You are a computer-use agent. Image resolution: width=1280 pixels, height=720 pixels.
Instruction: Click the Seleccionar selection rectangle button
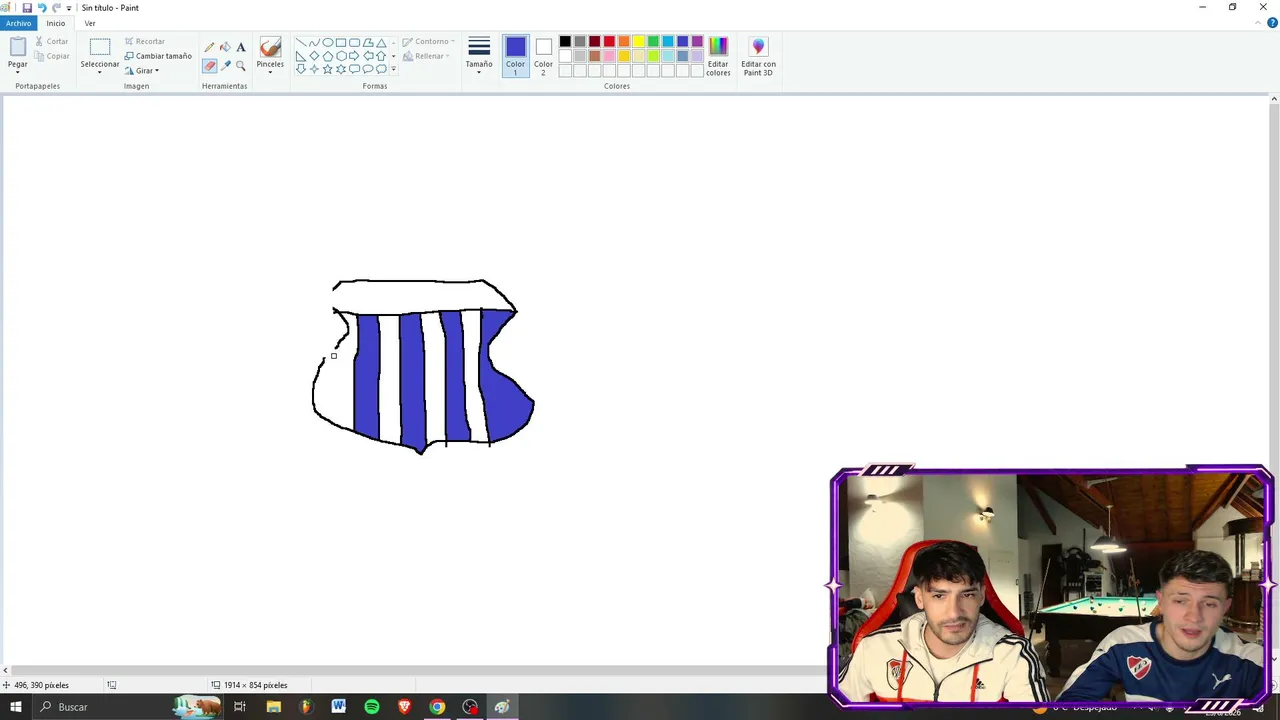coord(100,48)
